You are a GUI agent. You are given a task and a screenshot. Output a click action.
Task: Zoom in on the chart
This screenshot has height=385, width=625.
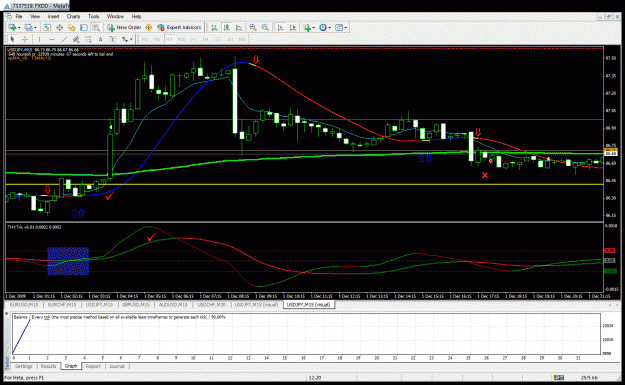253,28
